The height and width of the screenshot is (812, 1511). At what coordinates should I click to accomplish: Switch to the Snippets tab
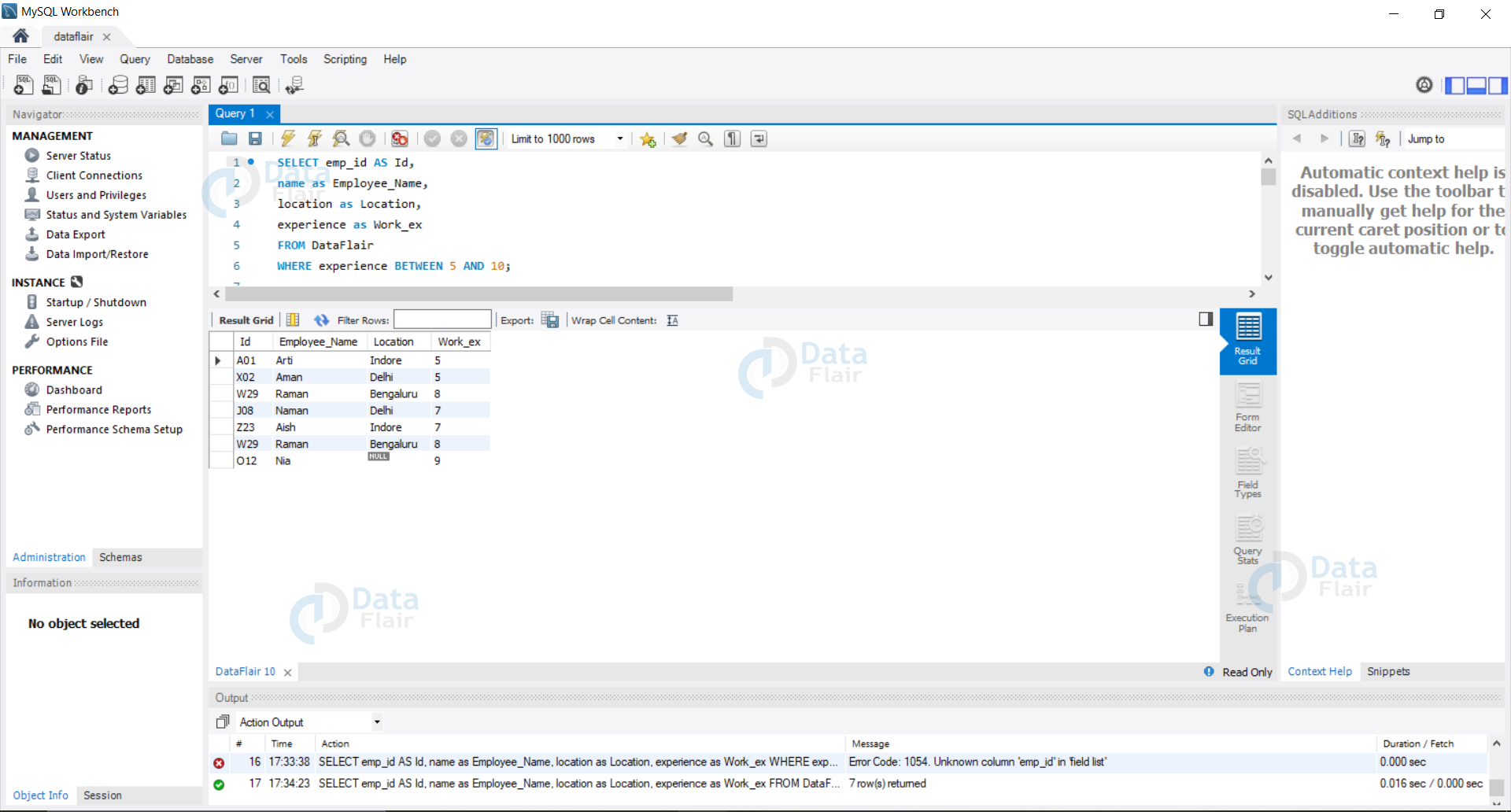[x=1388, y=671]
